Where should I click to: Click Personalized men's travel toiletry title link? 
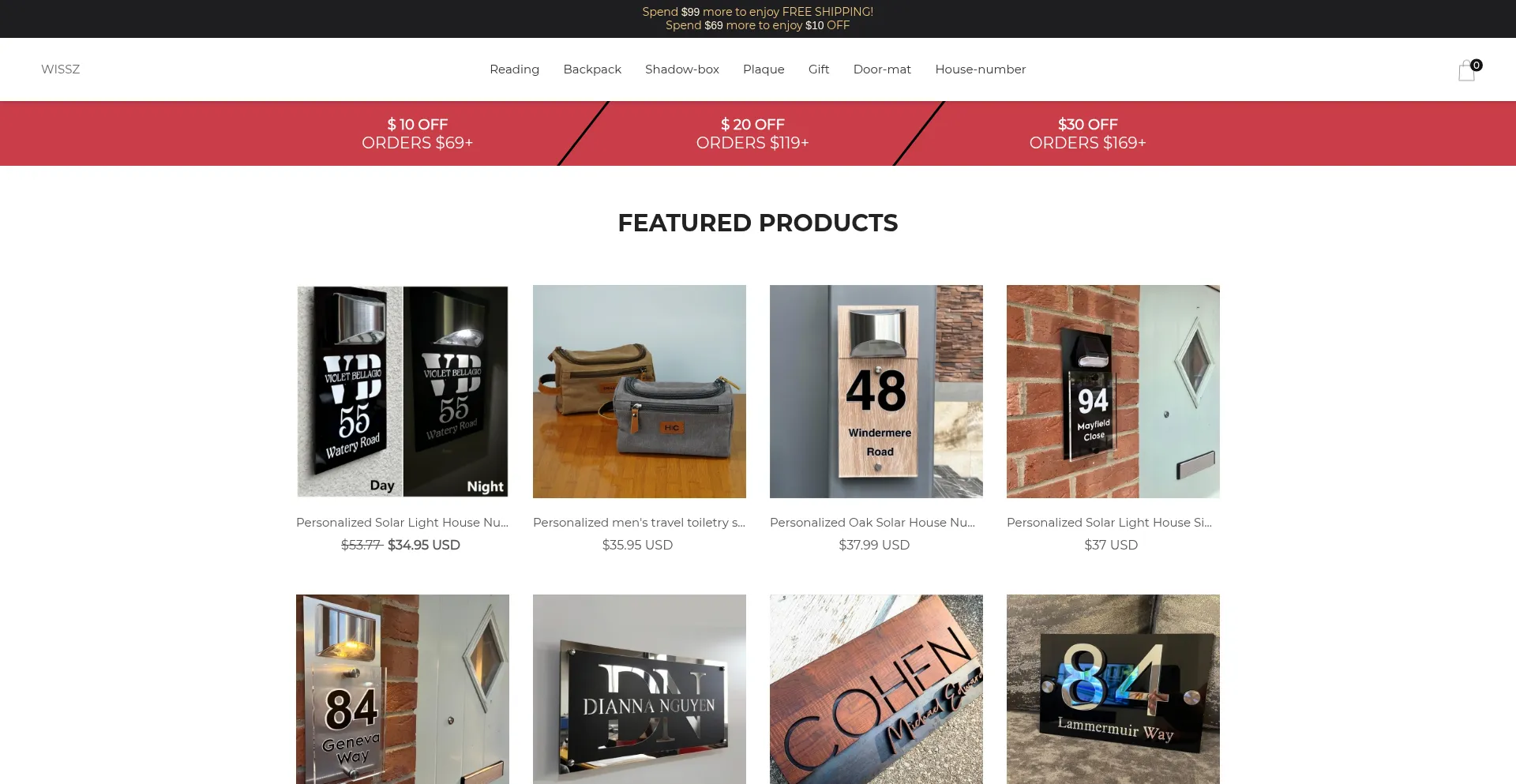coord(639,523)
